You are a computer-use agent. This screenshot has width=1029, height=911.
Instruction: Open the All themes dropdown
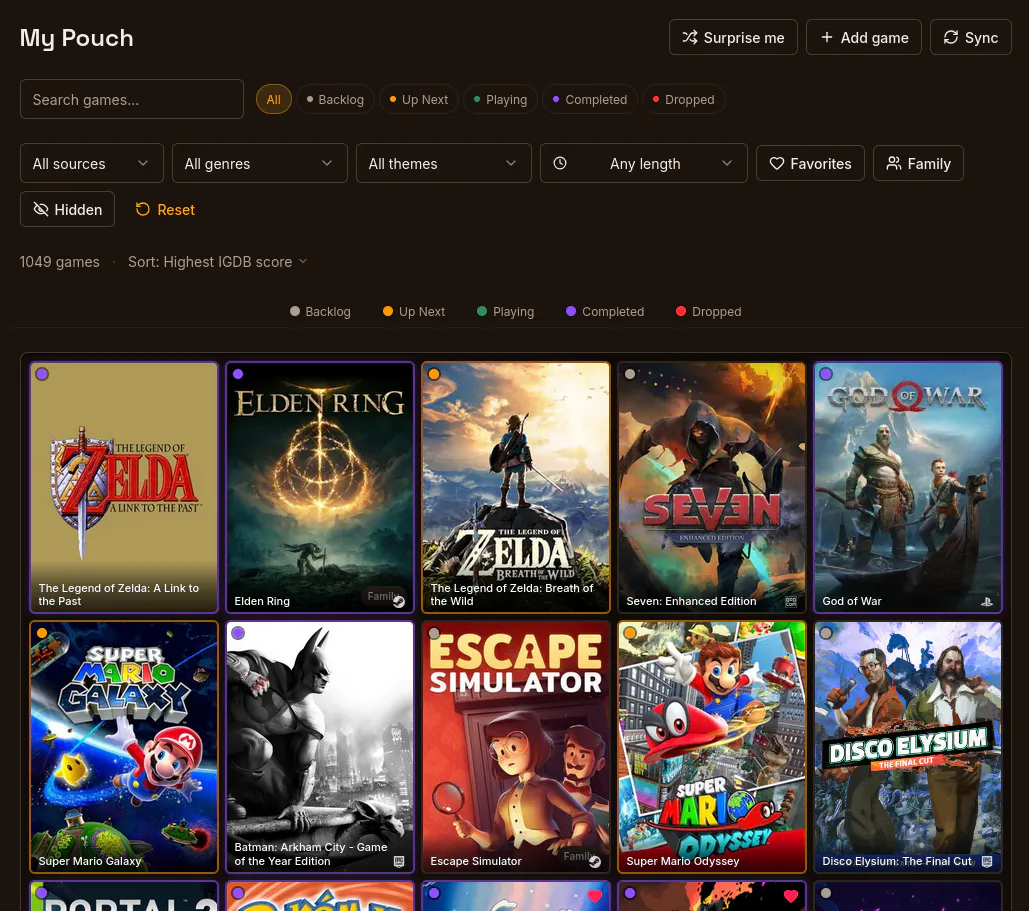(x=444, y=163)
